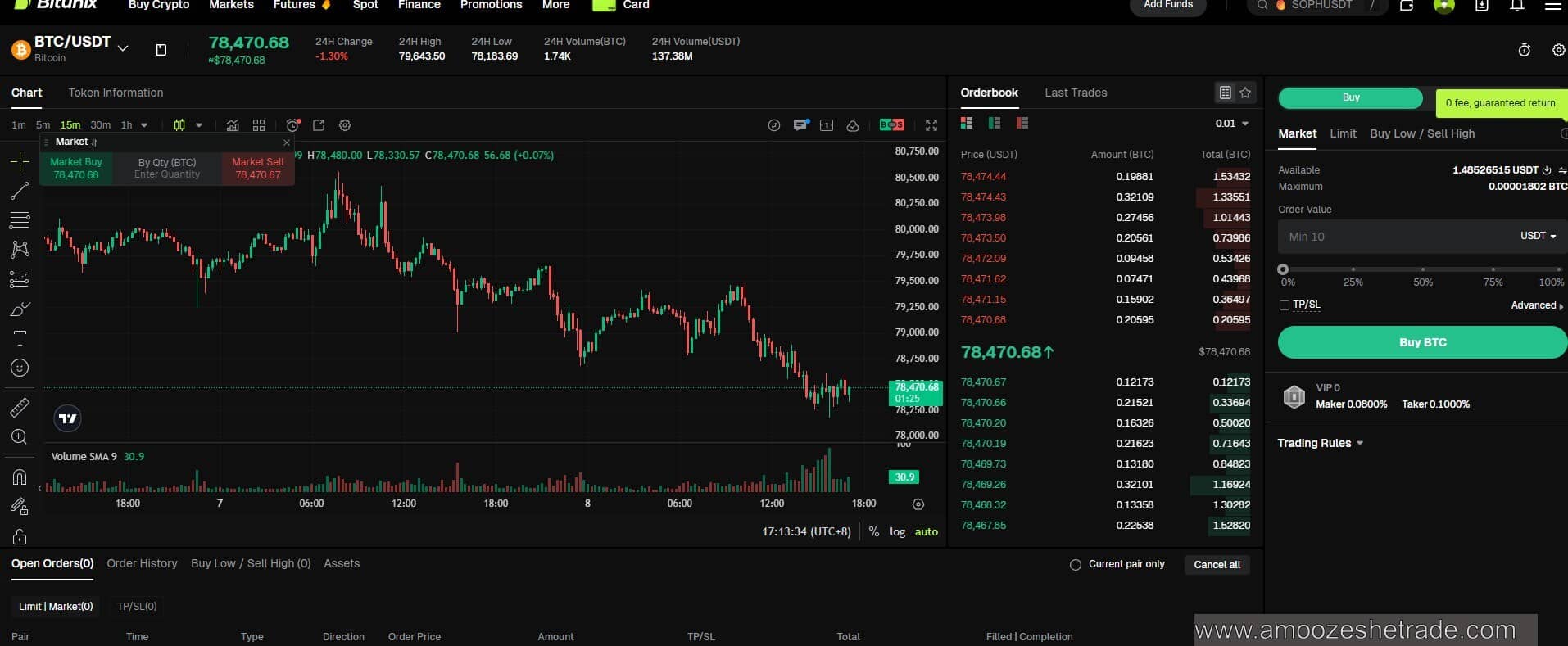Click the Market Buy quick button
Viewport: 1568px width, 646px height.
(76, 169)
